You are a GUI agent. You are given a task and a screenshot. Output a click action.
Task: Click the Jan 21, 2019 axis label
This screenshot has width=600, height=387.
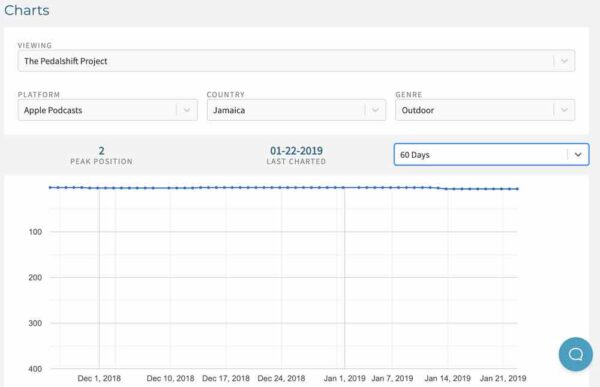(503, 379)
